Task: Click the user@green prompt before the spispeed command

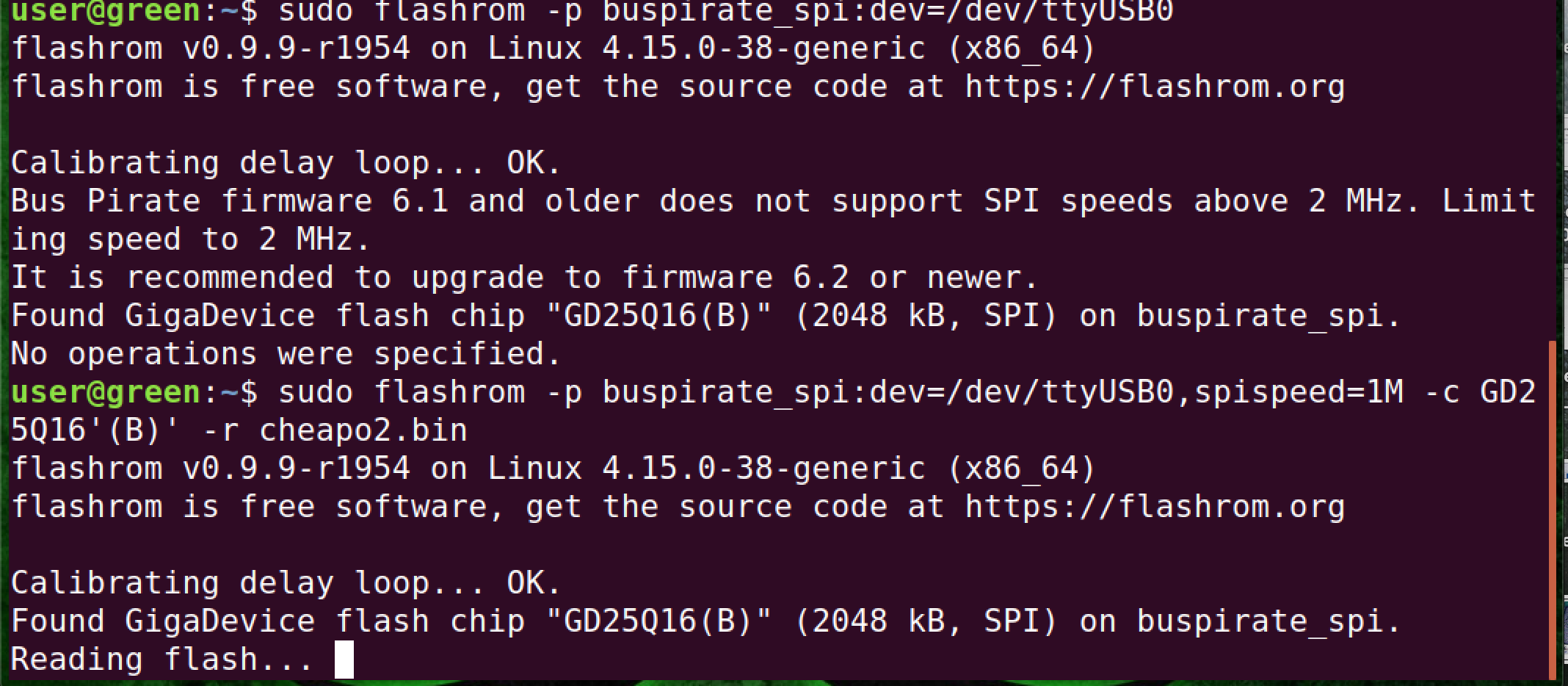Action: [x=105, y=392]
